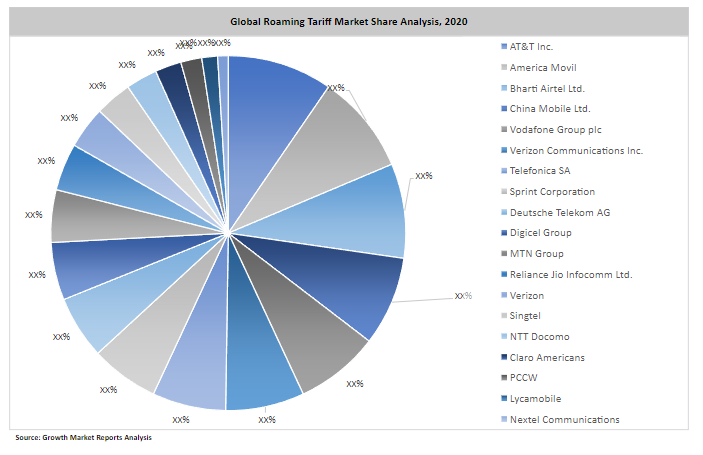Click the China Mobile Ltd. legend swatch
This screenshot has width=703, height=455.
point(504,109)
